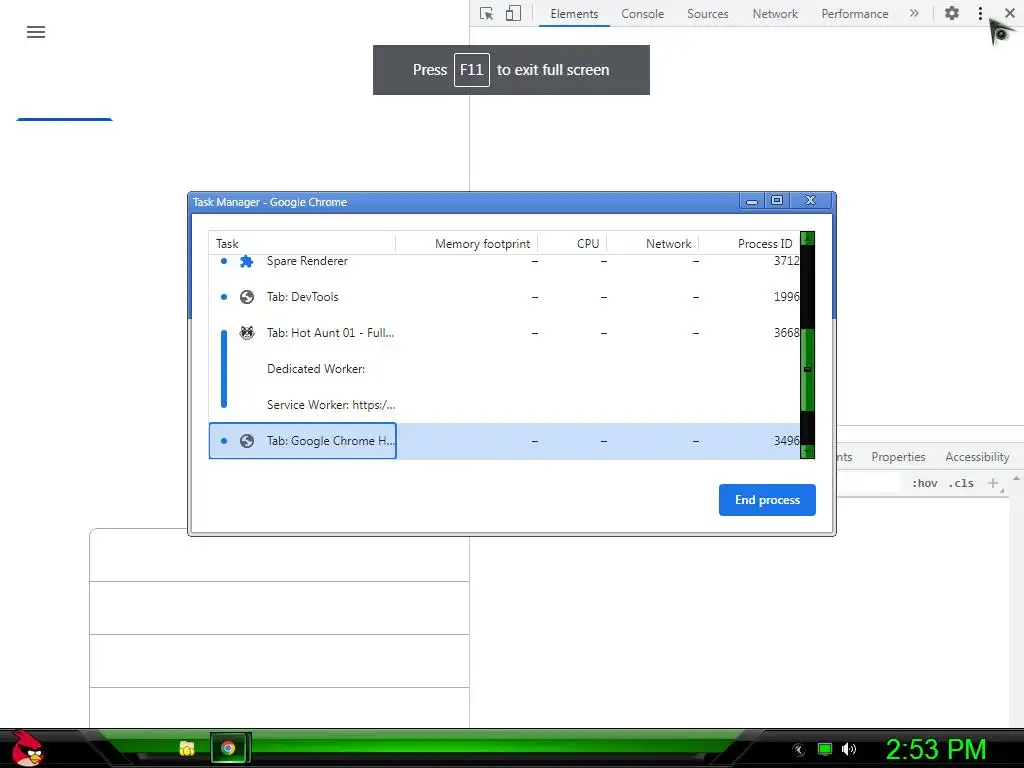Viewport: 1024px width, 768px height.
Task: Toggle the .cls element classes option
Action: pos(961,483)
